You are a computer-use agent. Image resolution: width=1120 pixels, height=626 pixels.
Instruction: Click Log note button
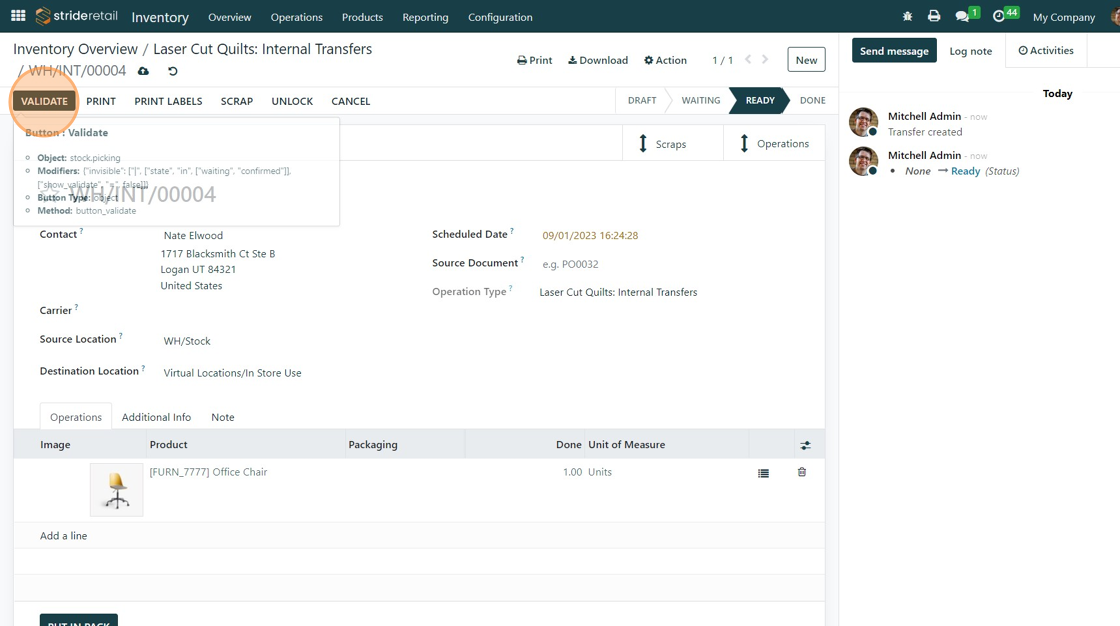(971, 51)
